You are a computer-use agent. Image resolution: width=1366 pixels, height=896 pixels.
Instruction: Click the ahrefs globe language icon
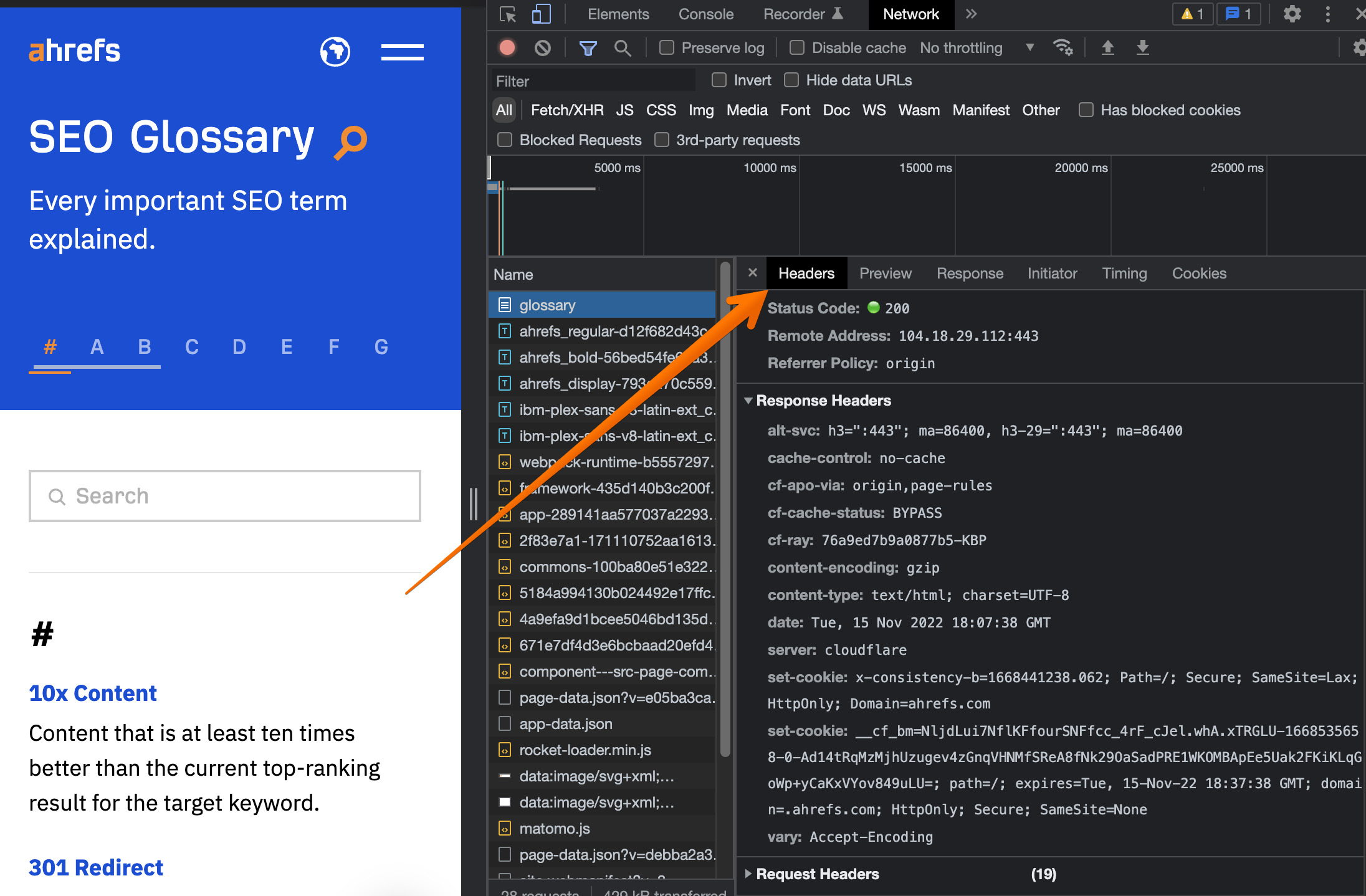point(335,52)
